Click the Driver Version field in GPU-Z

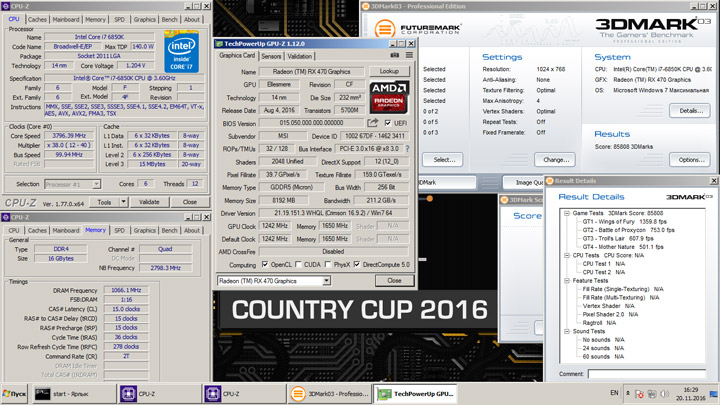(333, 213)
